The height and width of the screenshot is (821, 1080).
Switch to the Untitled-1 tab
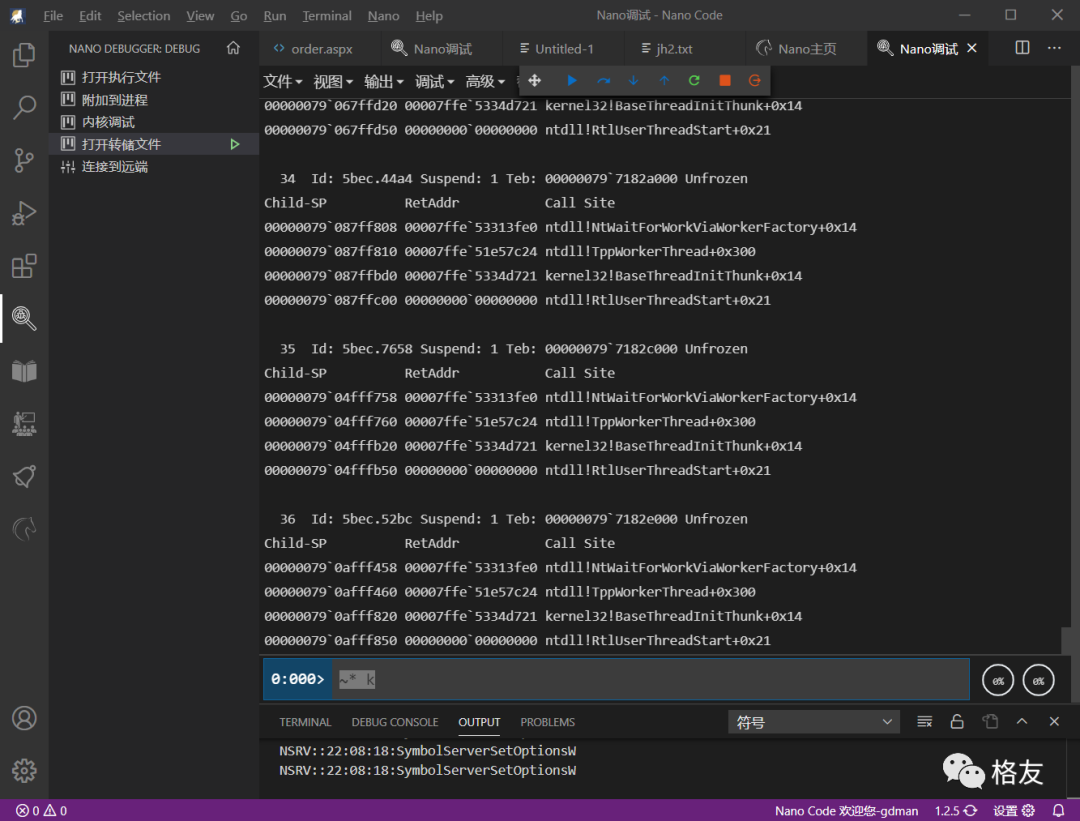563,48
